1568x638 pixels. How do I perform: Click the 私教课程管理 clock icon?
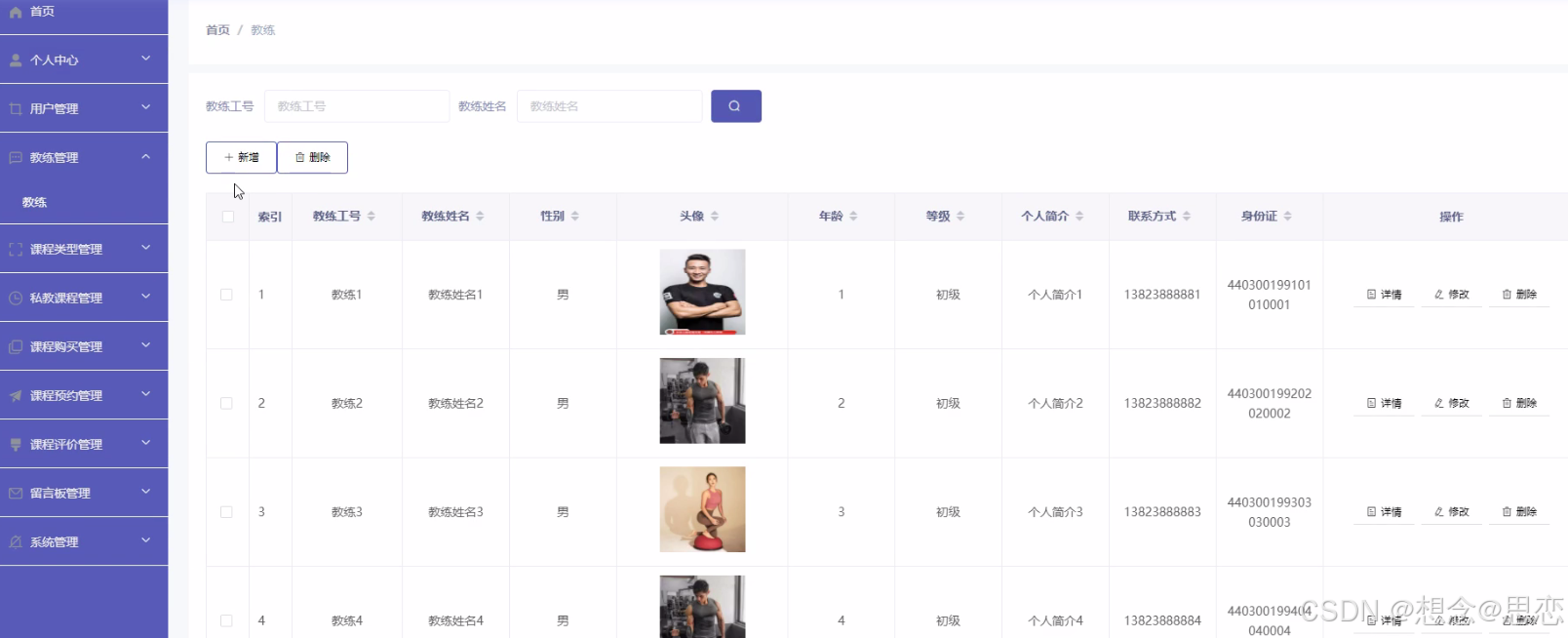click(16, 299)
